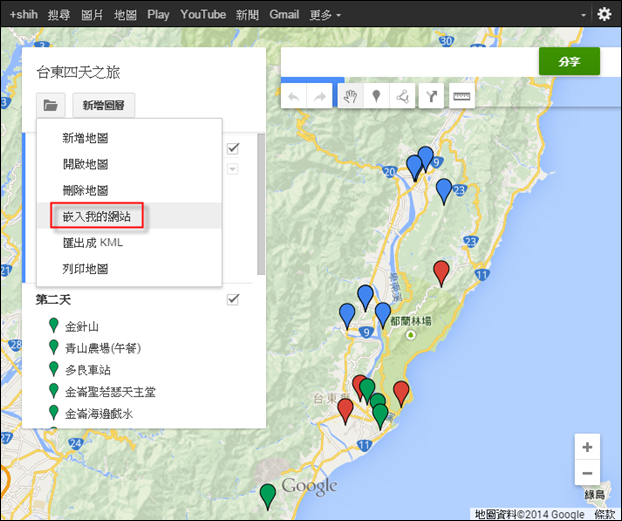The image size is (622, 521).
Task: Open 地圖 link in top bar
Action: [125, 15]
